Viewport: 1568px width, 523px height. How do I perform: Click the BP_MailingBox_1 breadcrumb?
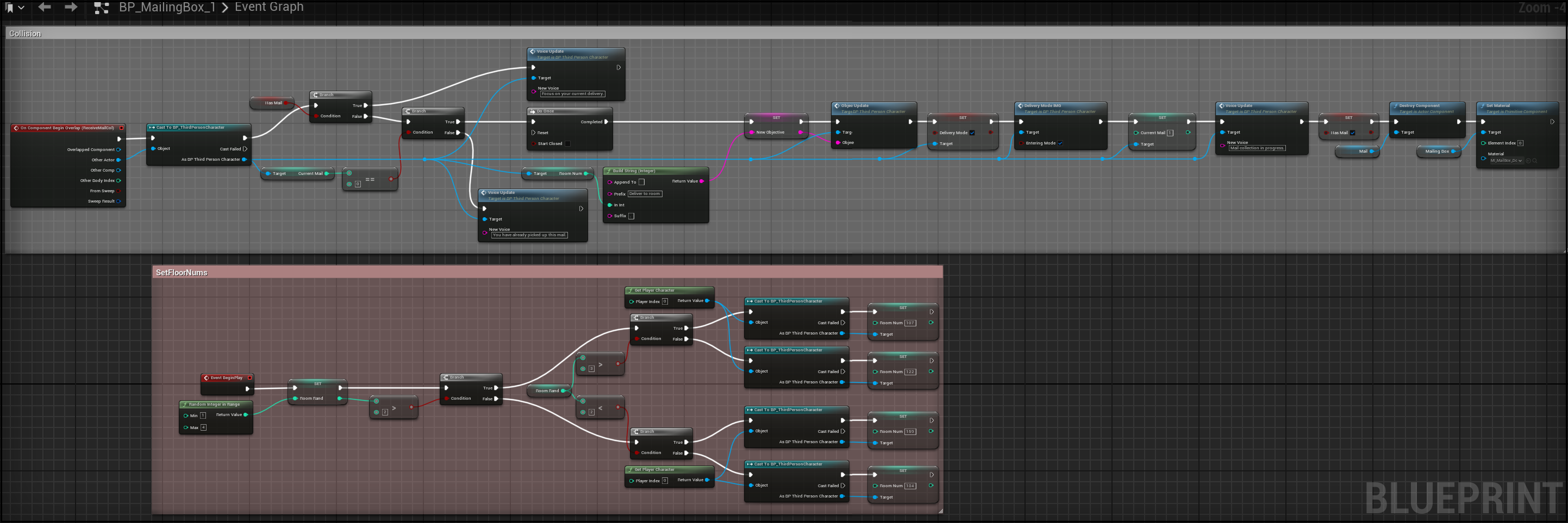point(167,7)
